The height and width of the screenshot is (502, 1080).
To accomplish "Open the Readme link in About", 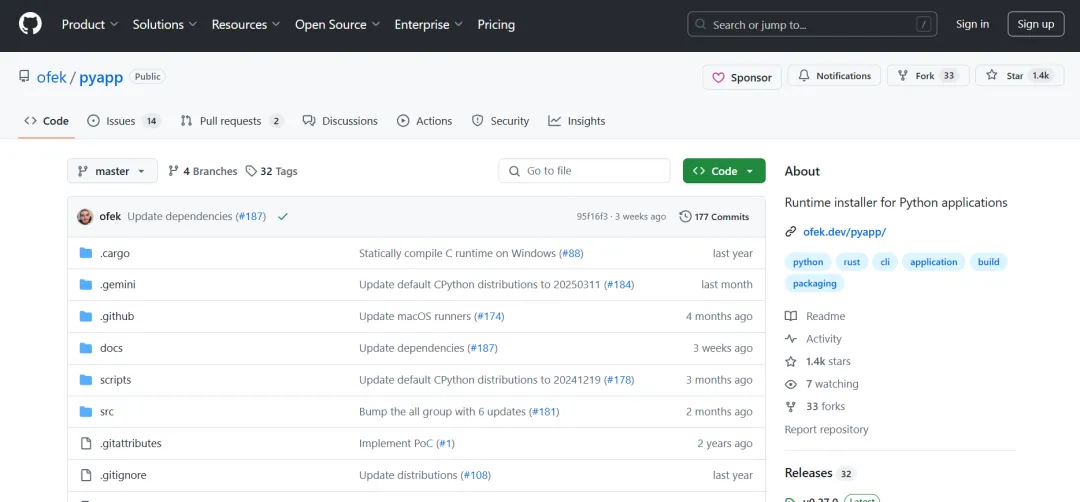I will click(815, 317).
